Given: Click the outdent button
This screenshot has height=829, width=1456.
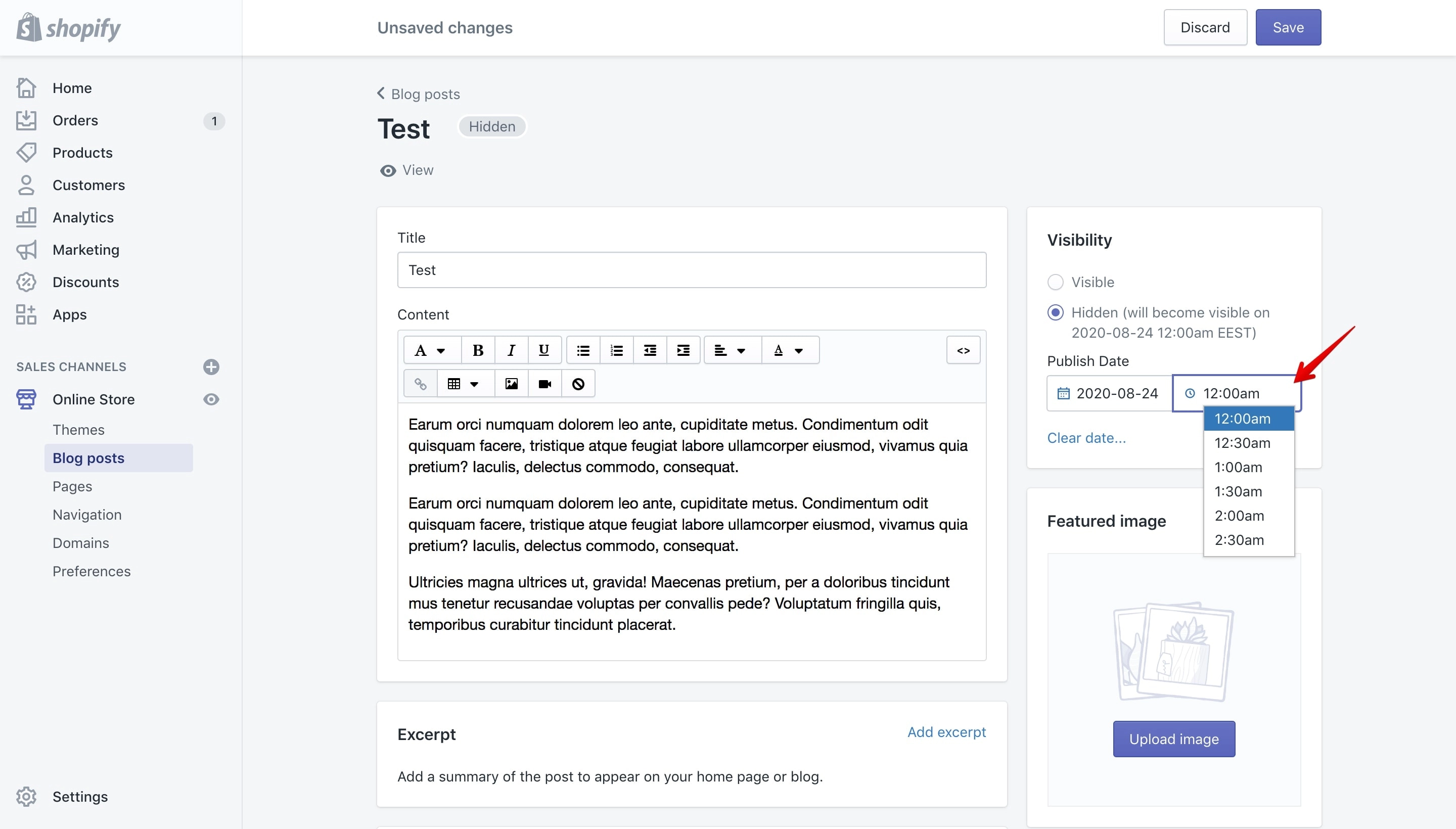Looking at the screenshot, I should 650,350.
